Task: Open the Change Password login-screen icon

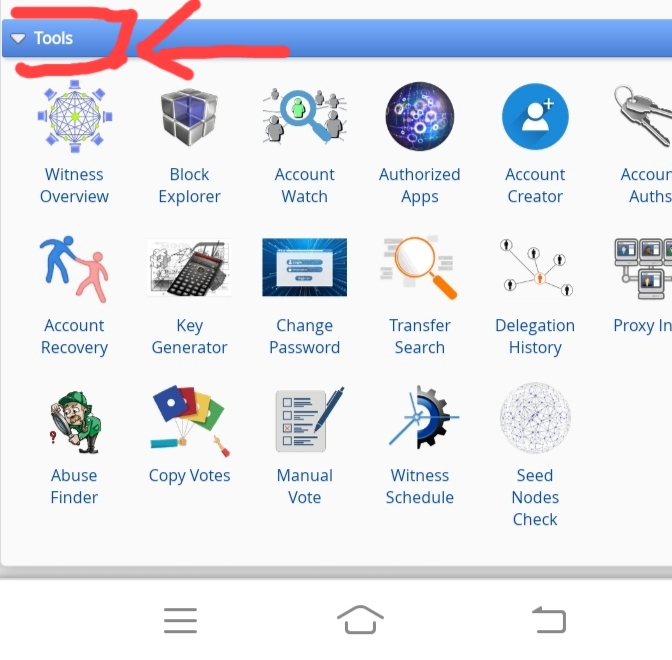Action: click(x=304, y=267)
